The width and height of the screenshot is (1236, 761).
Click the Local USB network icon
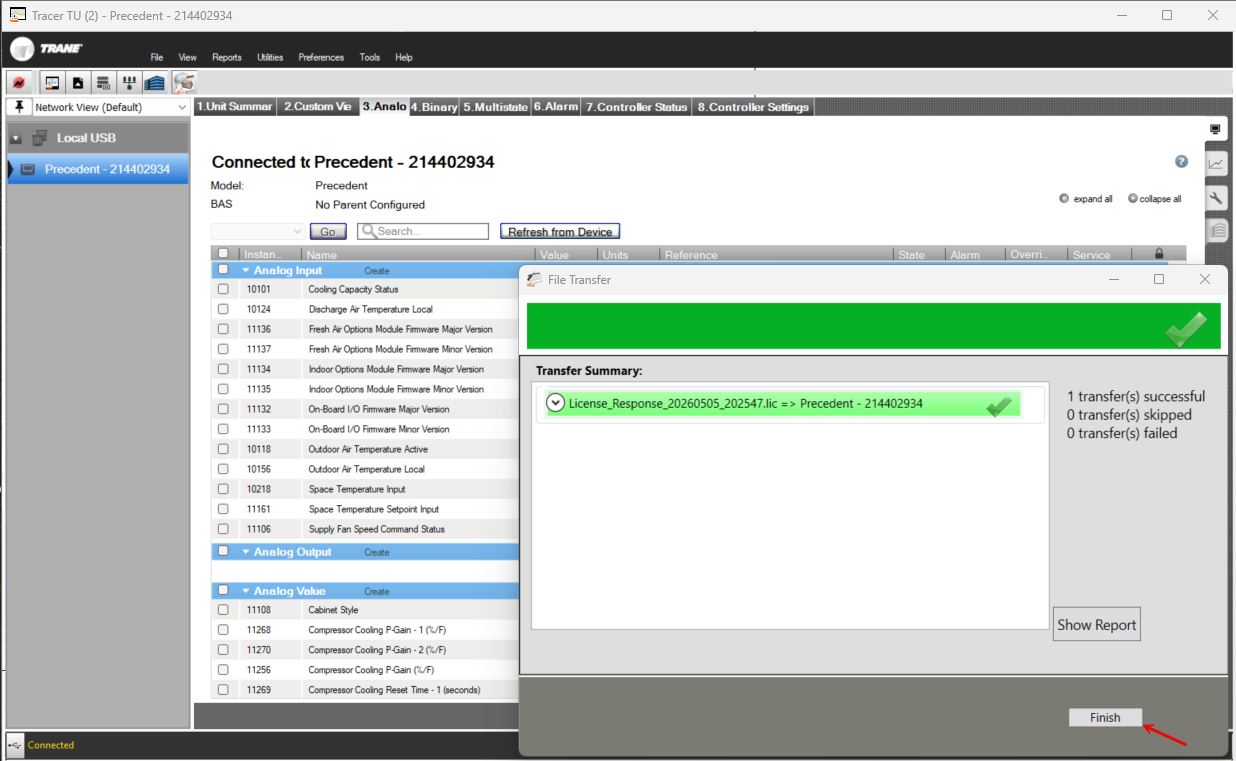click(x=40, y=138)
